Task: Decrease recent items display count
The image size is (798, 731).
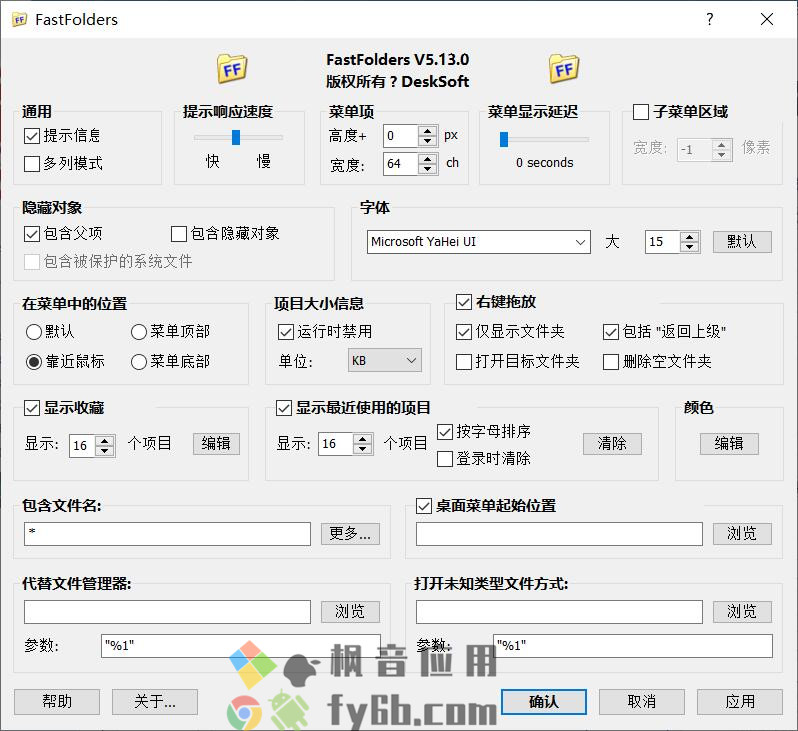Action: tap(362, 449)
